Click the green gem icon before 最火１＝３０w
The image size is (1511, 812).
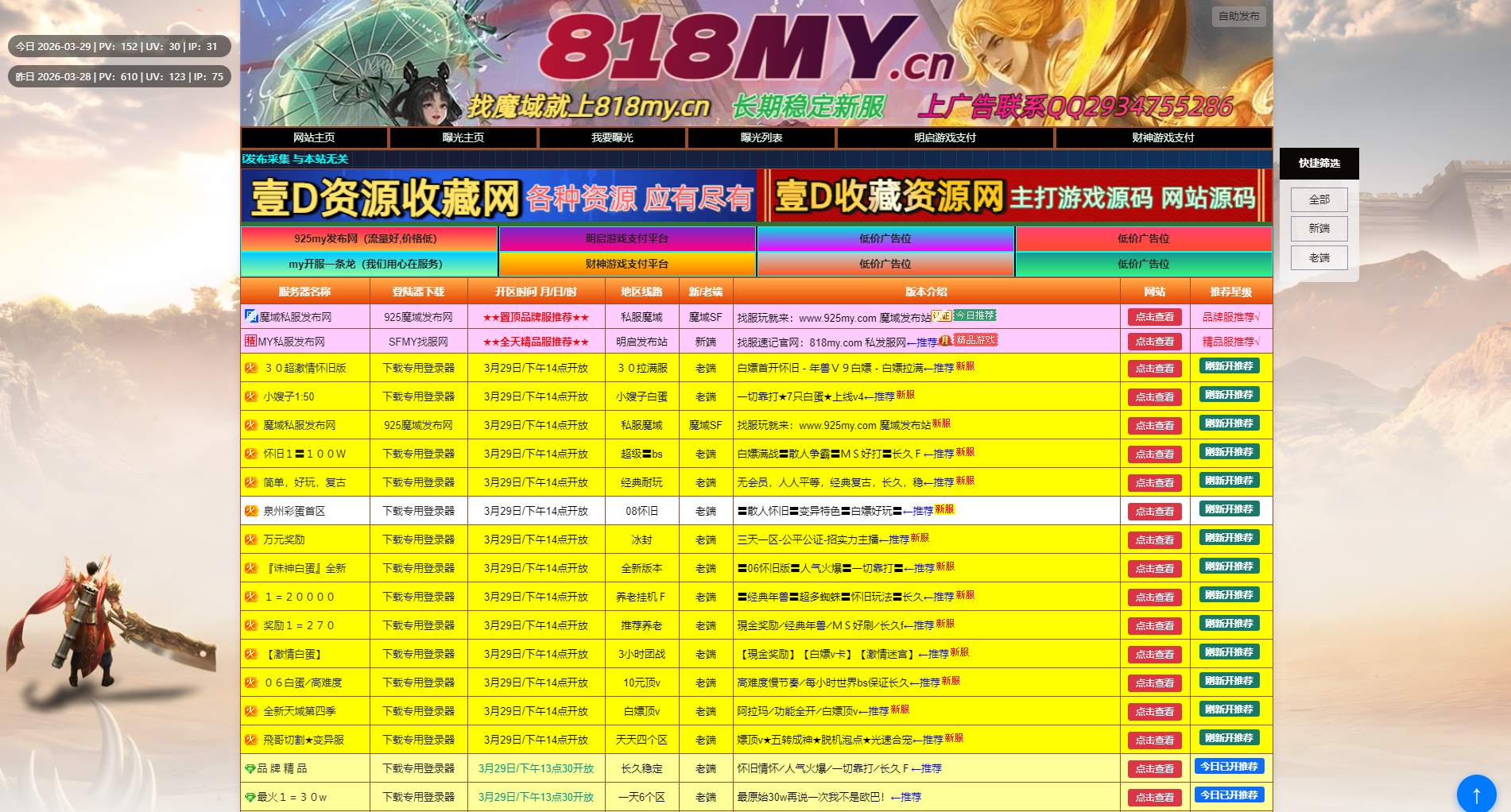point(250,797)
